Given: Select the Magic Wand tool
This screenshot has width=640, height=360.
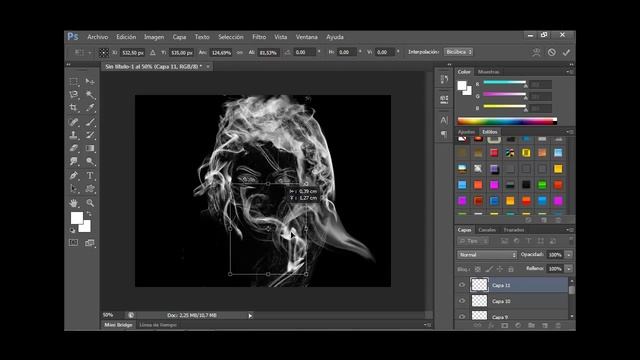Looking at the screenshot, I should click(90, 95).
